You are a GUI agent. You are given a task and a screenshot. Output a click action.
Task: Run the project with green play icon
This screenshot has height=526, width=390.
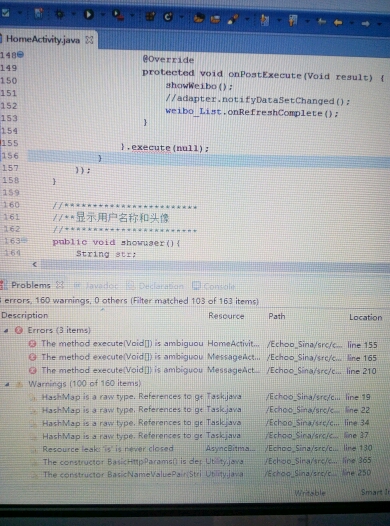(x=89, y=14)
